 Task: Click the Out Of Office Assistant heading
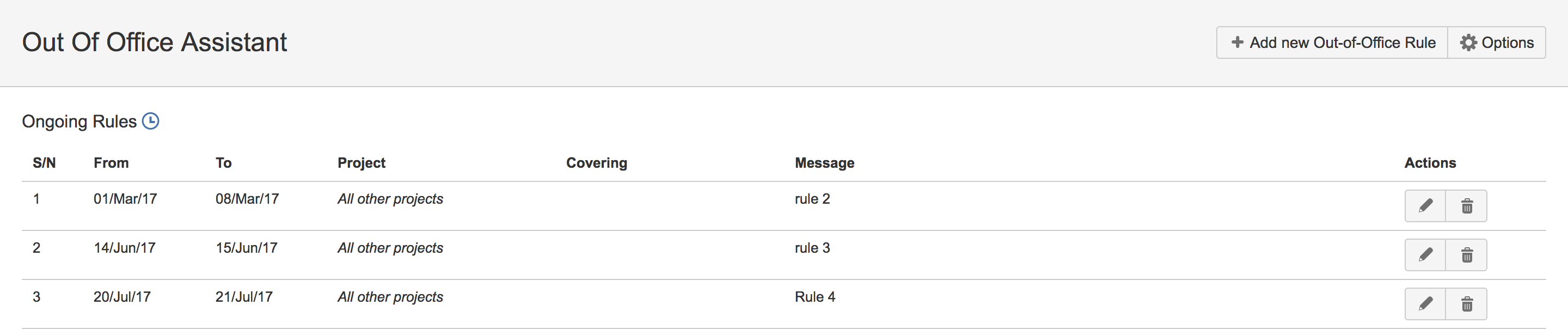(x=154, y=42)
